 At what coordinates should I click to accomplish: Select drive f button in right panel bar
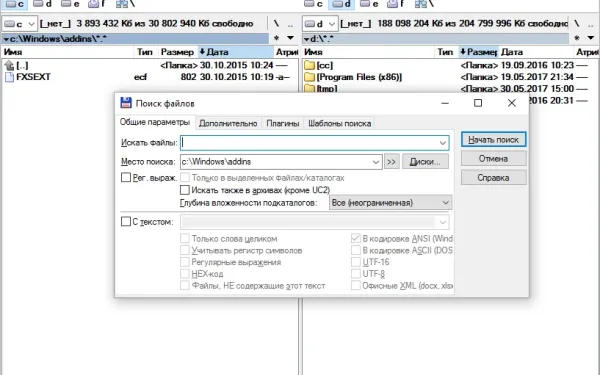[x=396, y=4]
